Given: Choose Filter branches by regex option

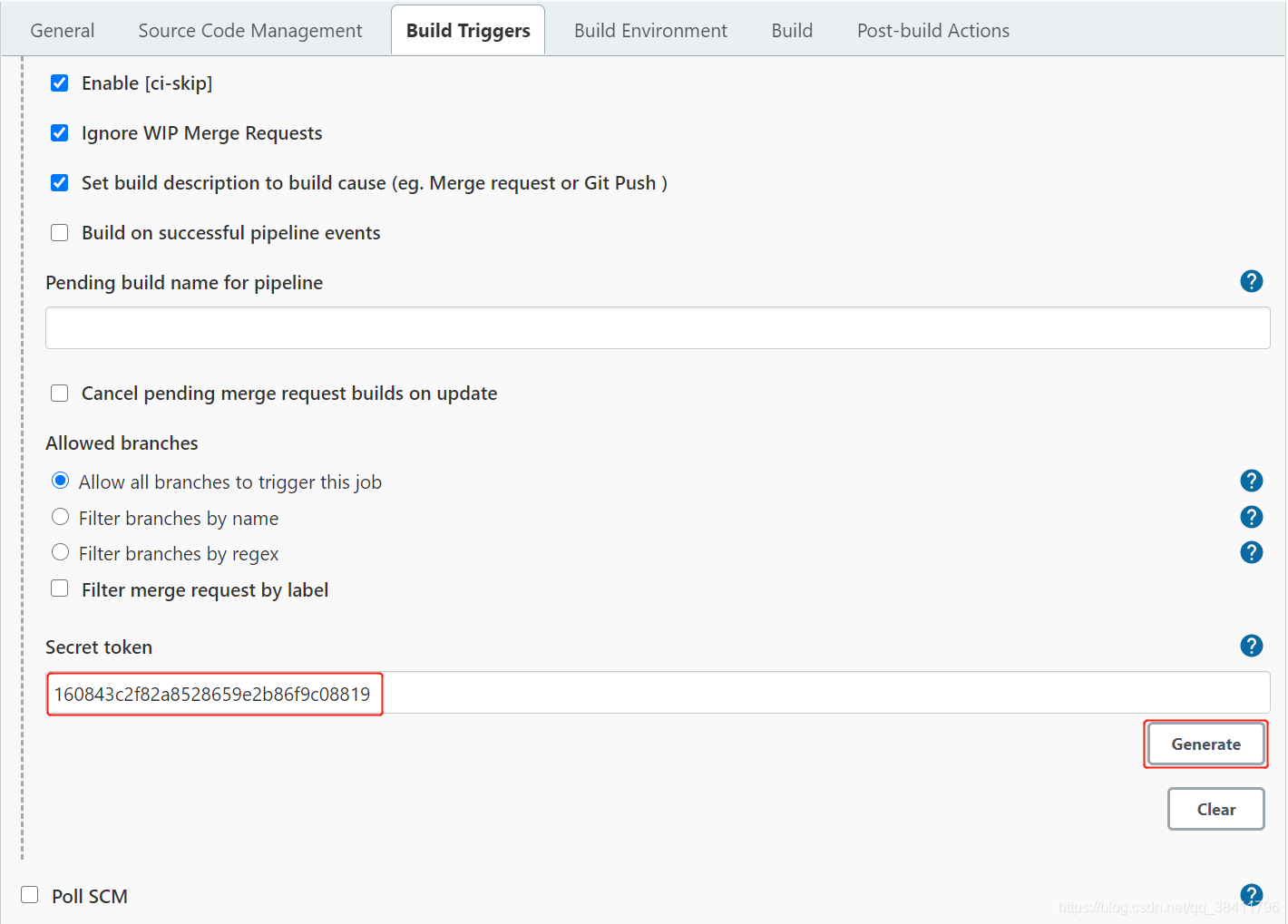Looking at the screenshot, I should (x=61, y=552).
